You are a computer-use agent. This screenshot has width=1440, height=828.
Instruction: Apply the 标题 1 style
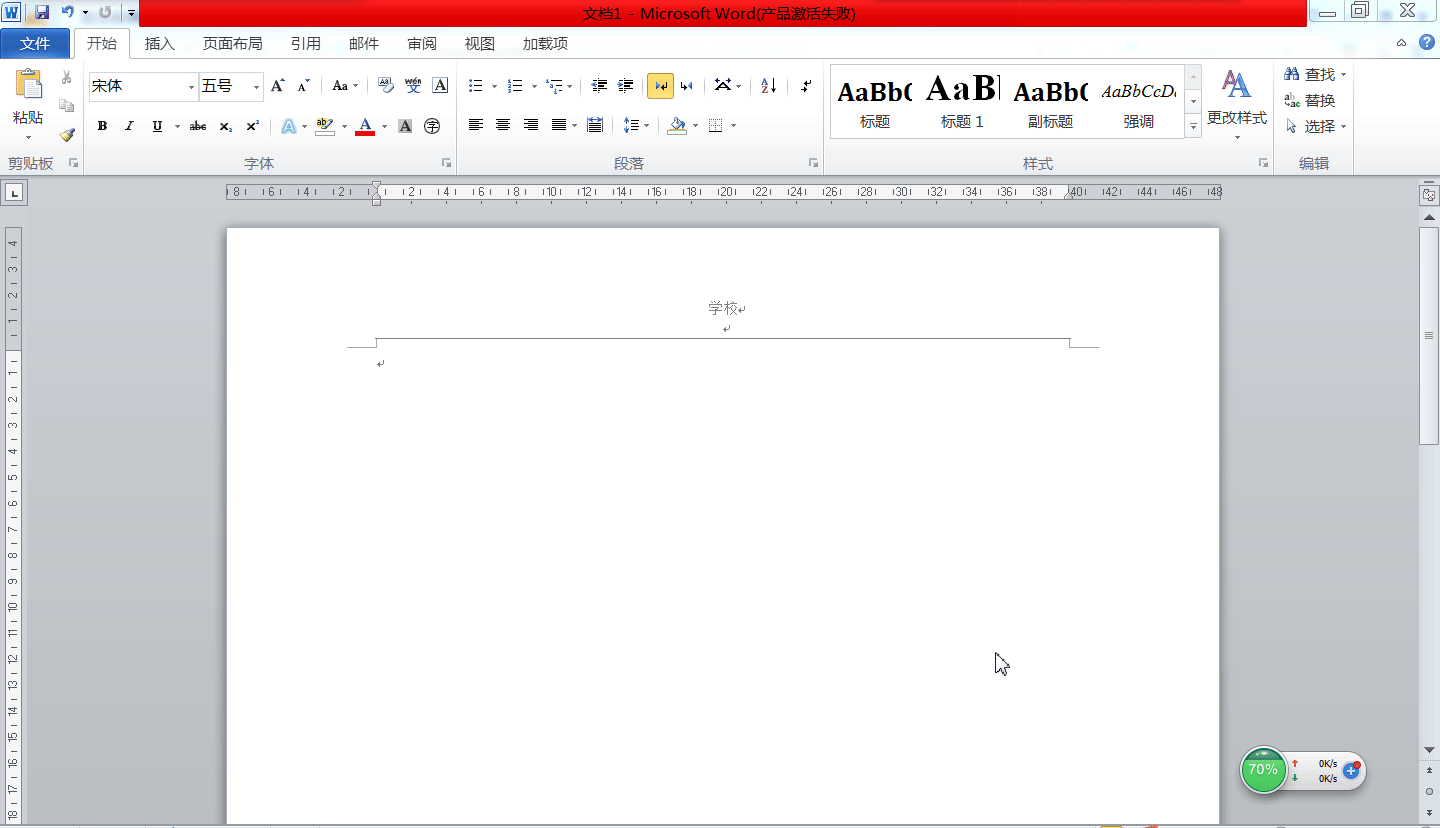click(x=962, y=102)
